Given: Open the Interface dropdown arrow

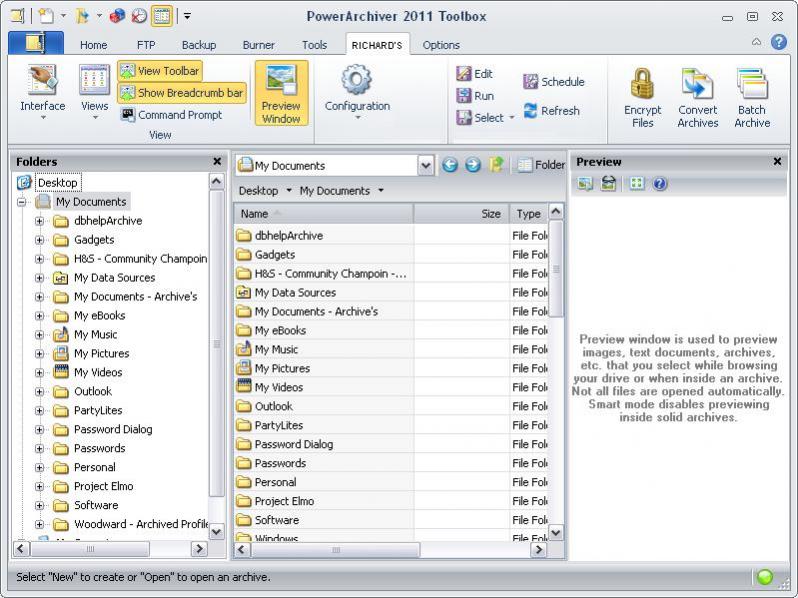Looking at the screenshot, I should click(x=43, y=118).
